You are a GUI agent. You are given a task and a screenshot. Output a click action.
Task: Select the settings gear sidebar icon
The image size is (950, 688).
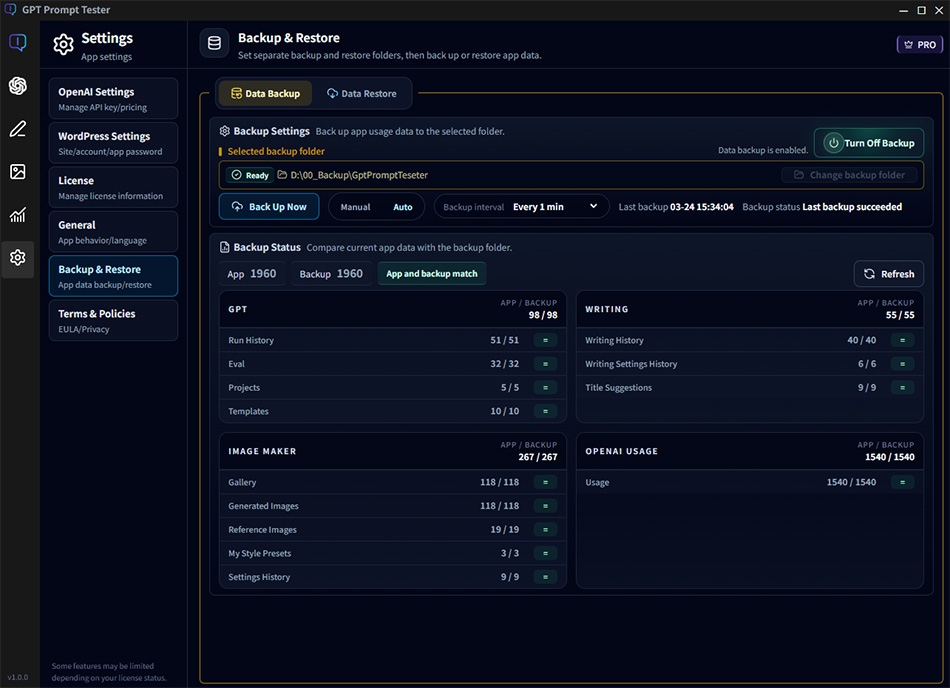(x=18, y=258)
